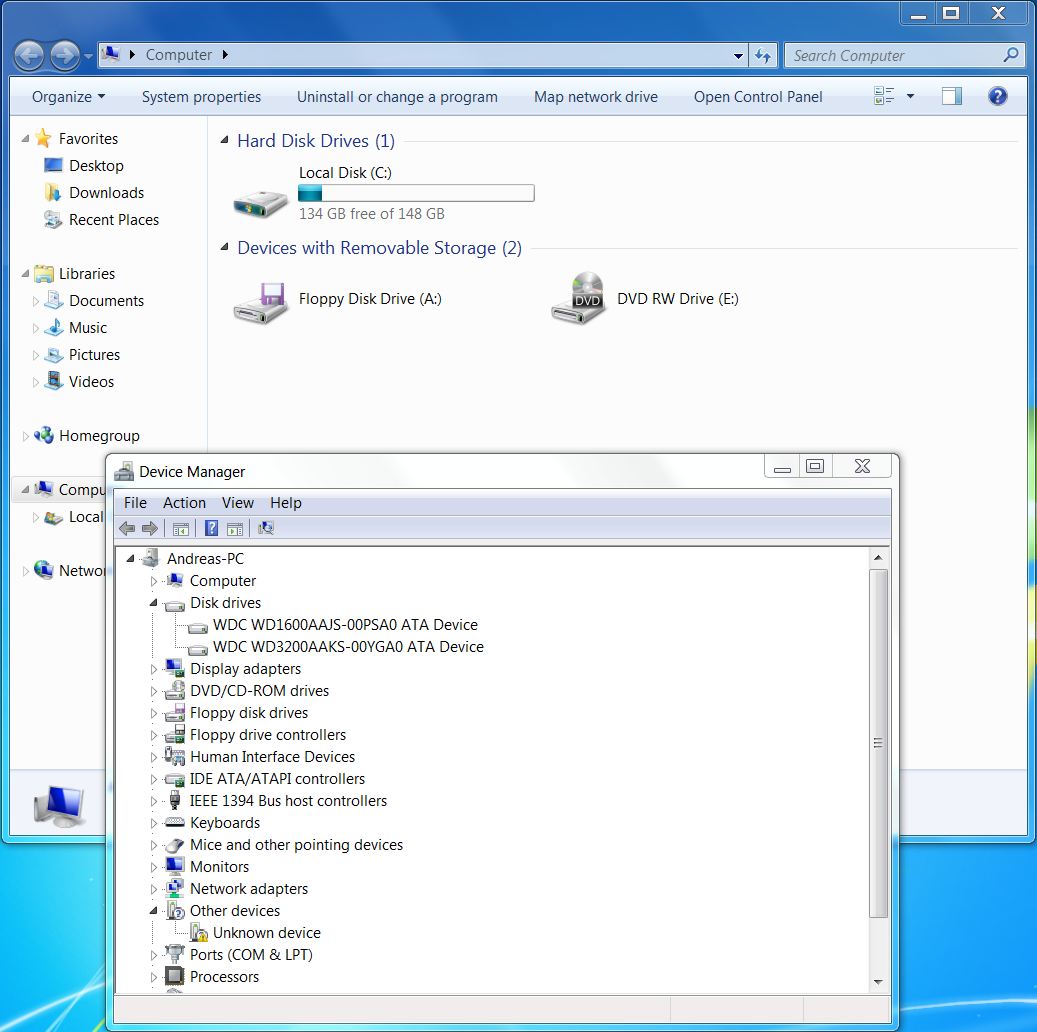Click Scan for hardware changes icon

click(x=266, y=528)
